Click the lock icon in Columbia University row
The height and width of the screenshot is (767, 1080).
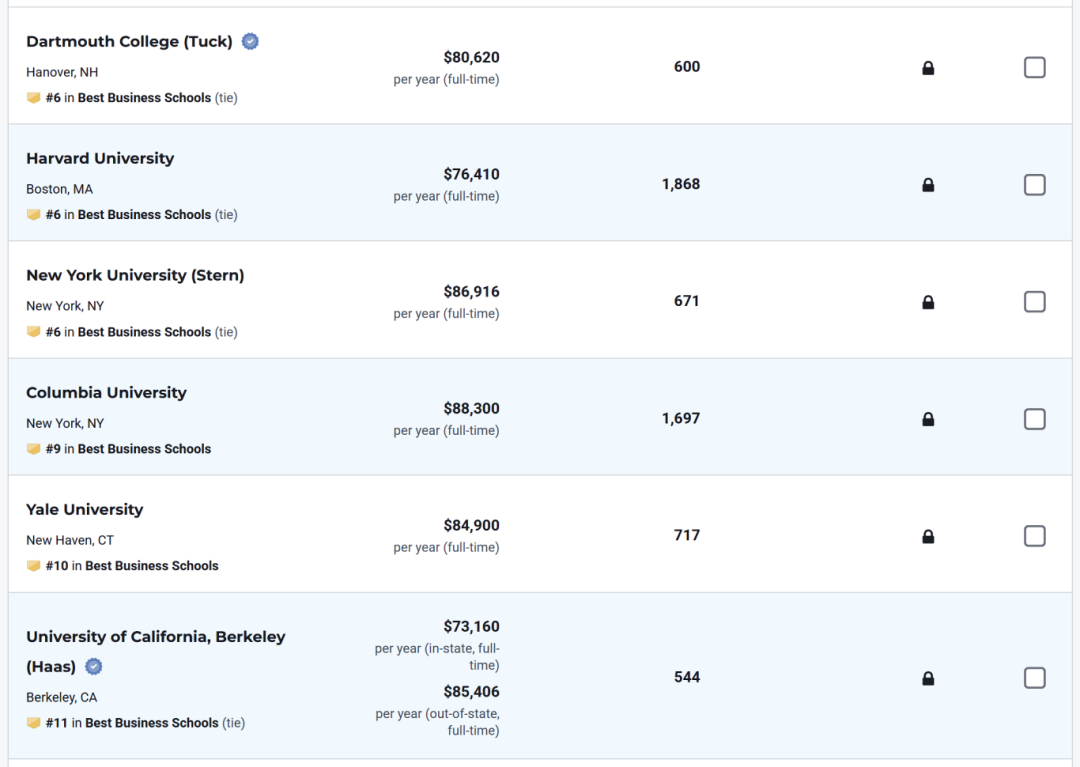point(928,419)
